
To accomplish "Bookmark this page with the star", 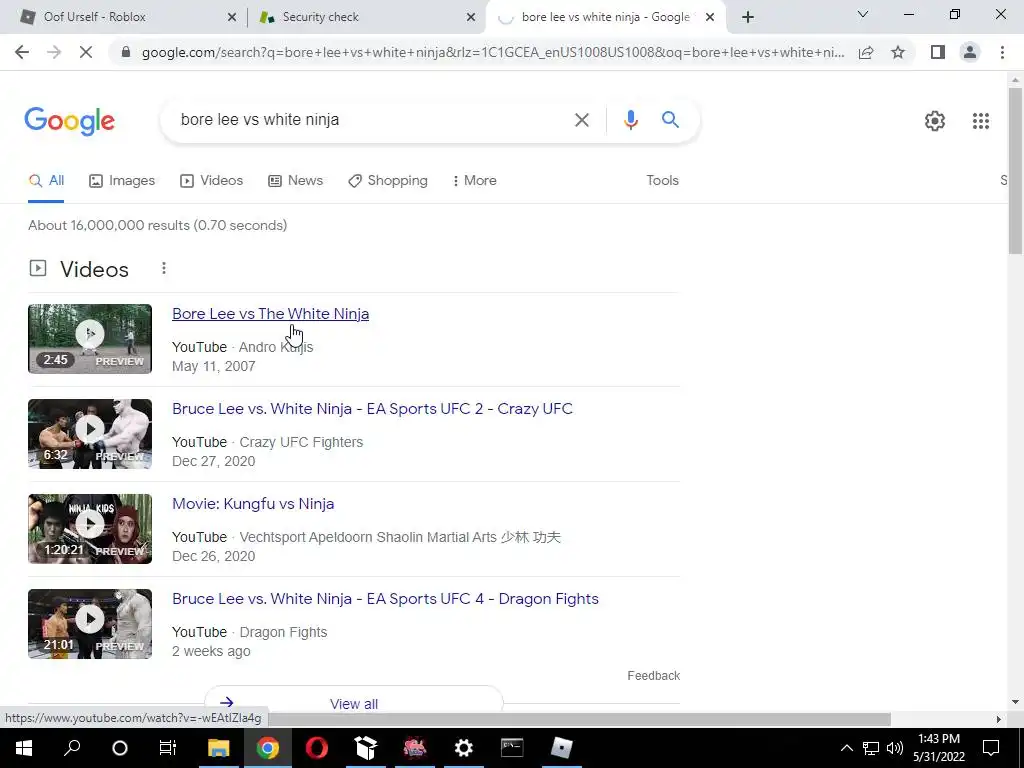I will pyautogui.click(x=898, y=52).
